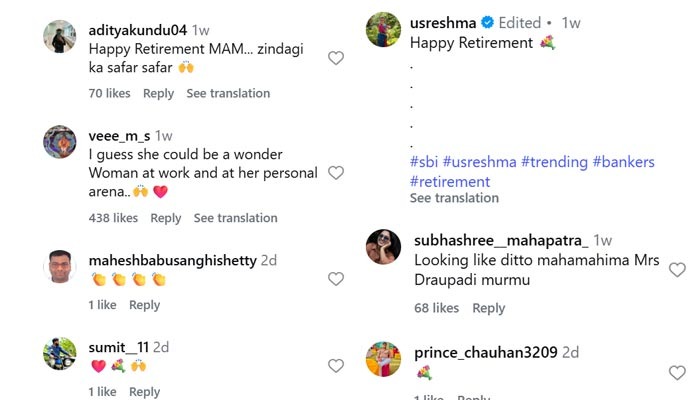700x400 pixels.
Task: Open usreshma's profile picture
Action: 383,30
